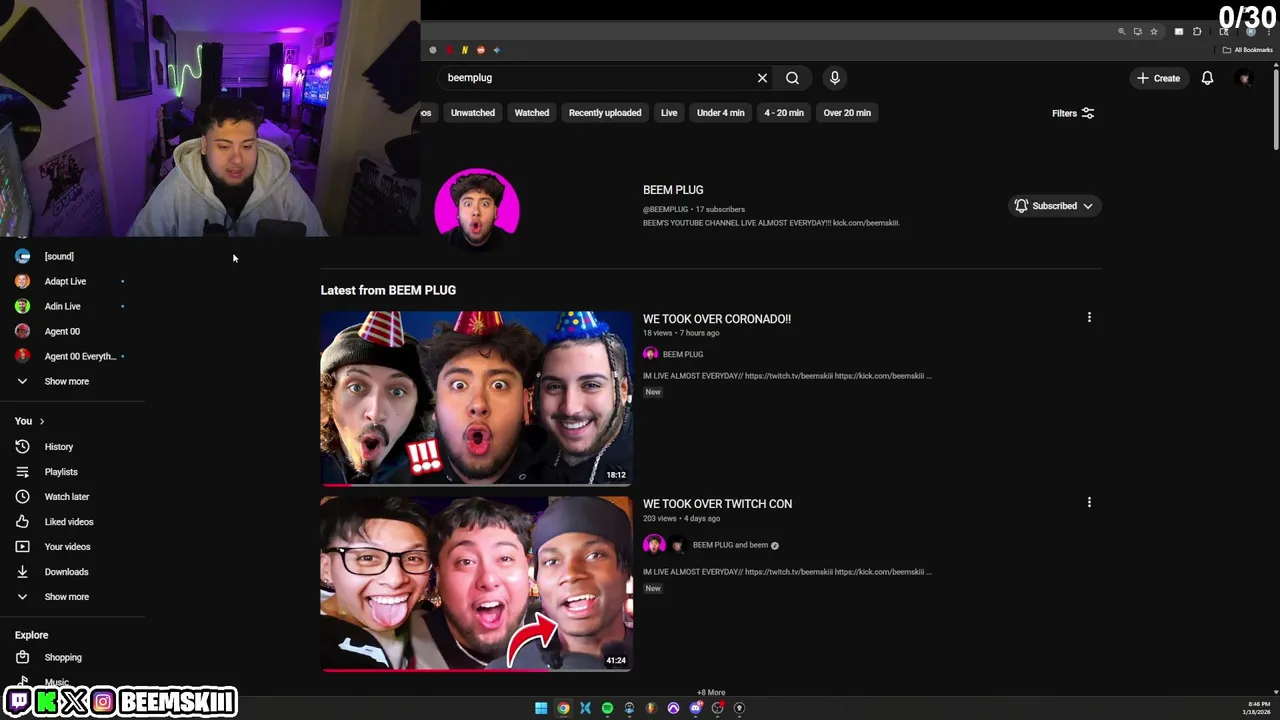
Task: Open the Chrome three-dot menu
Action: click(1269, 32)
